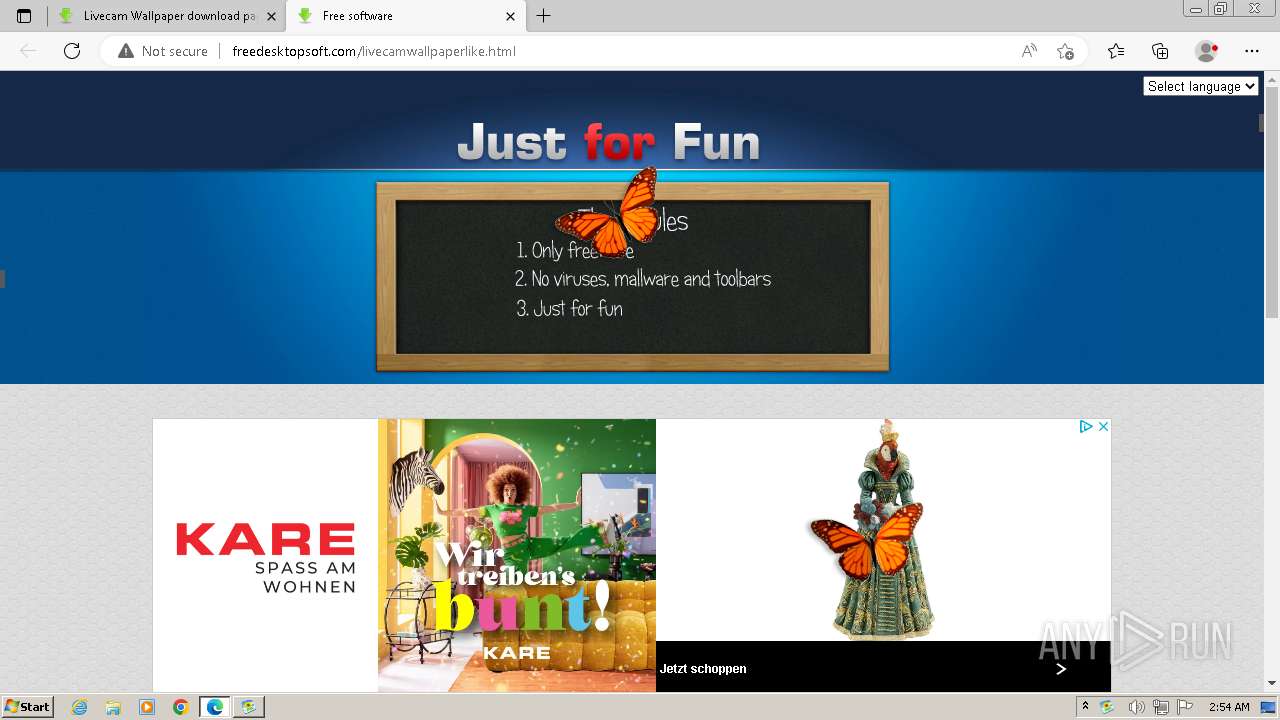1280x720 pixels.
Task: Click the Jetzt schoppen ad link
Action: [x=703, y=669]
